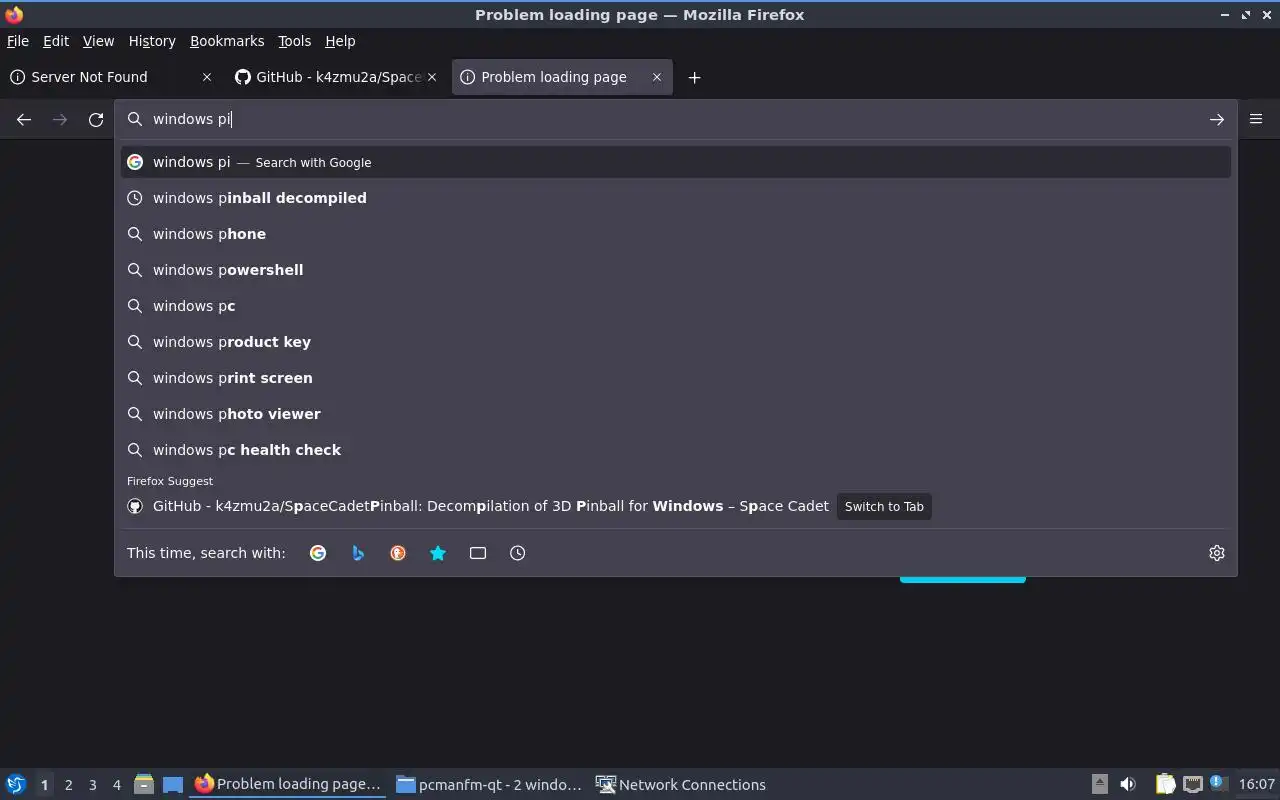Open the start menu in taskbar
The image size is (1280, 800).
(16, 784)
